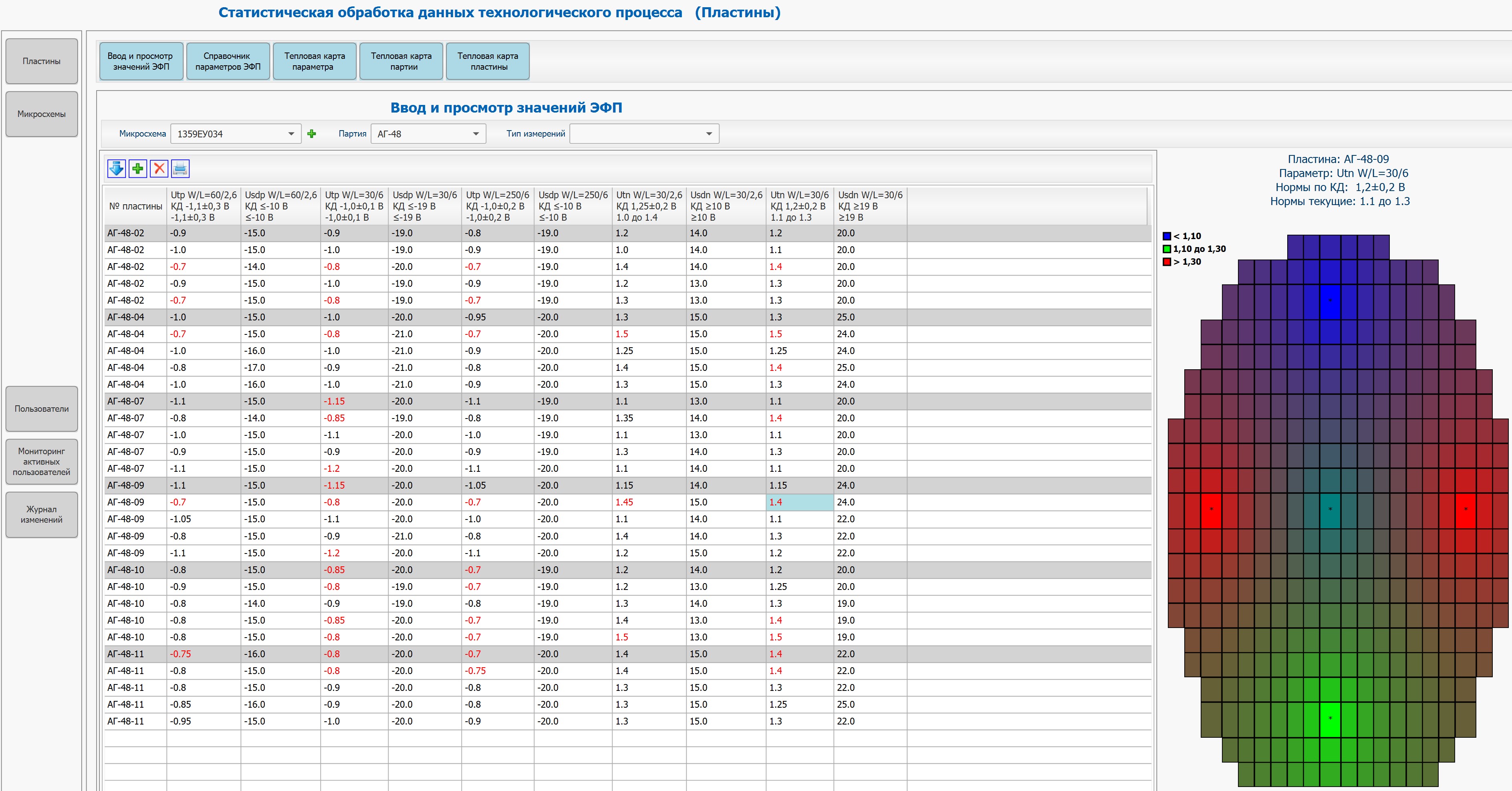This screenshot has width=1512, height=791.
Task: Select highlighted 1.4 cell in АГ-48-09 row
Action: click(799, 502)
